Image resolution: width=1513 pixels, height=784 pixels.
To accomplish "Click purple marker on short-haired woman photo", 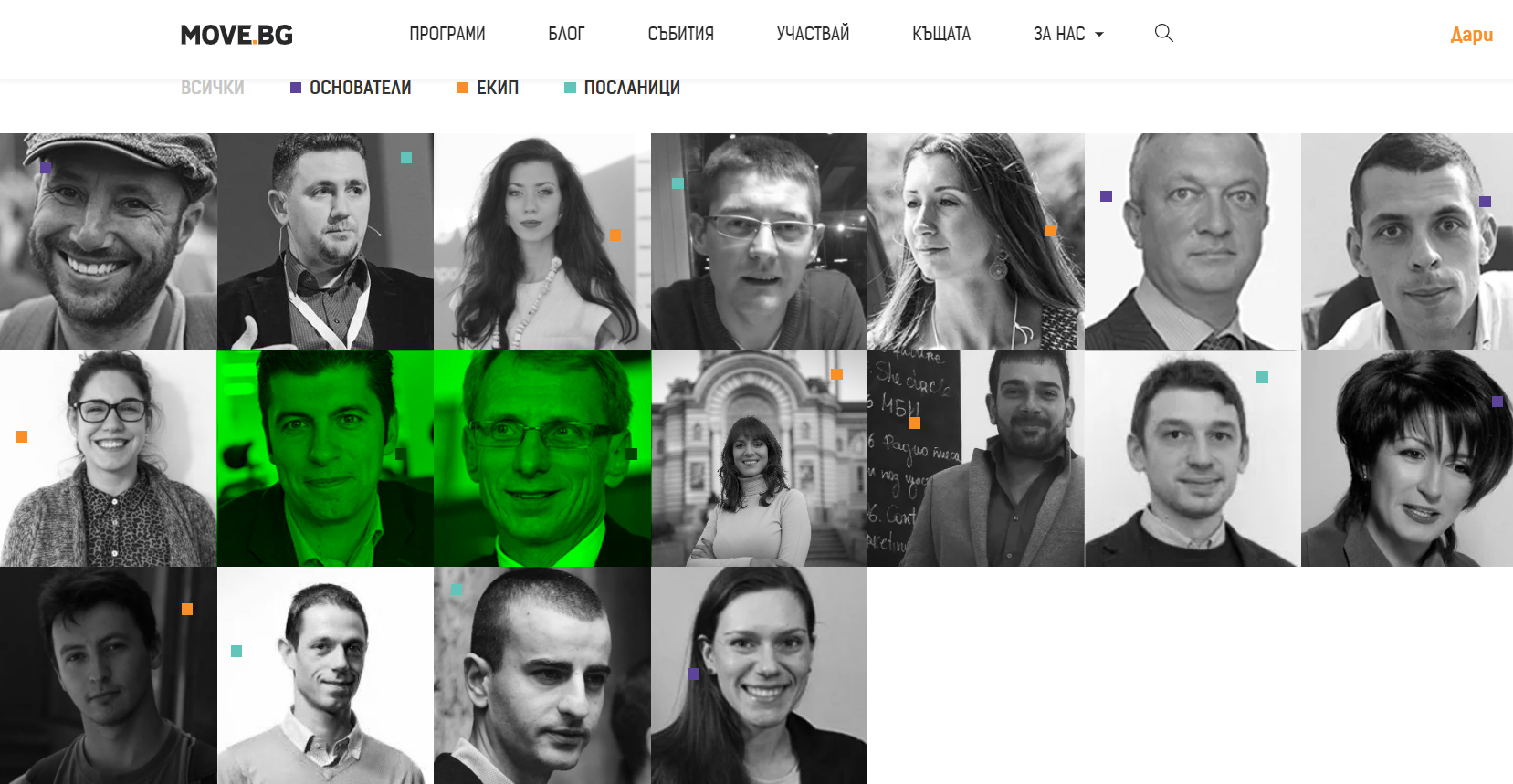I will point(1497,401).
